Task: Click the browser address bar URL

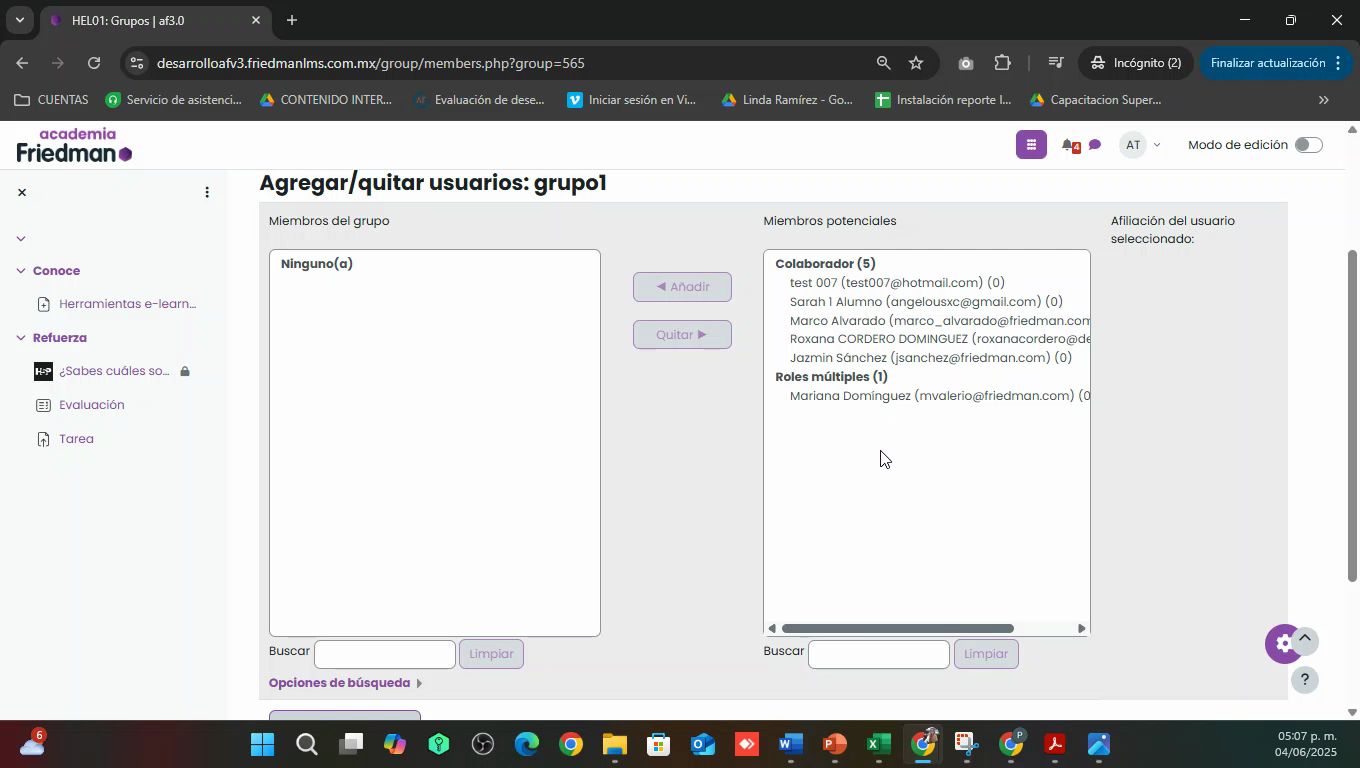Action: click(x=370, y=63)
